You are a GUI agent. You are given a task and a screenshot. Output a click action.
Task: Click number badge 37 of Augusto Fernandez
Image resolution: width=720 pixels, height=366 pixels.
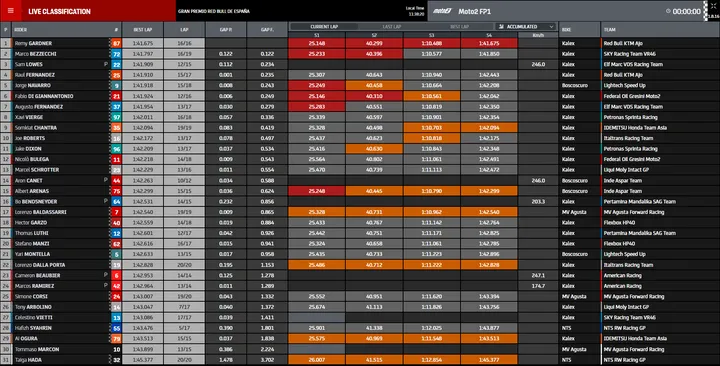[x=116, y=107]
